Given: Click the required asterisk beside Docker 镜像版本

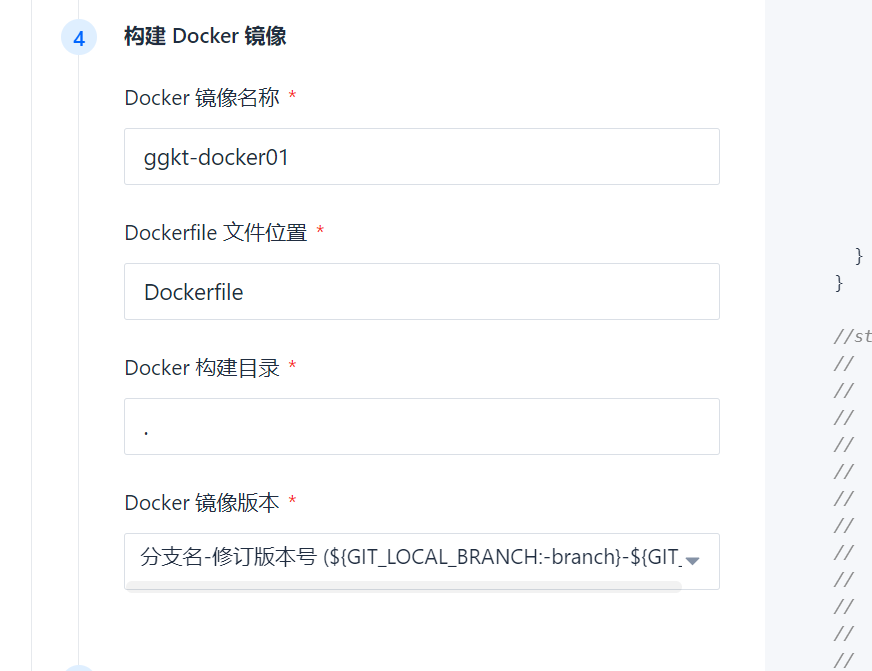Looking at the screenshot, I should coord(292,502).
